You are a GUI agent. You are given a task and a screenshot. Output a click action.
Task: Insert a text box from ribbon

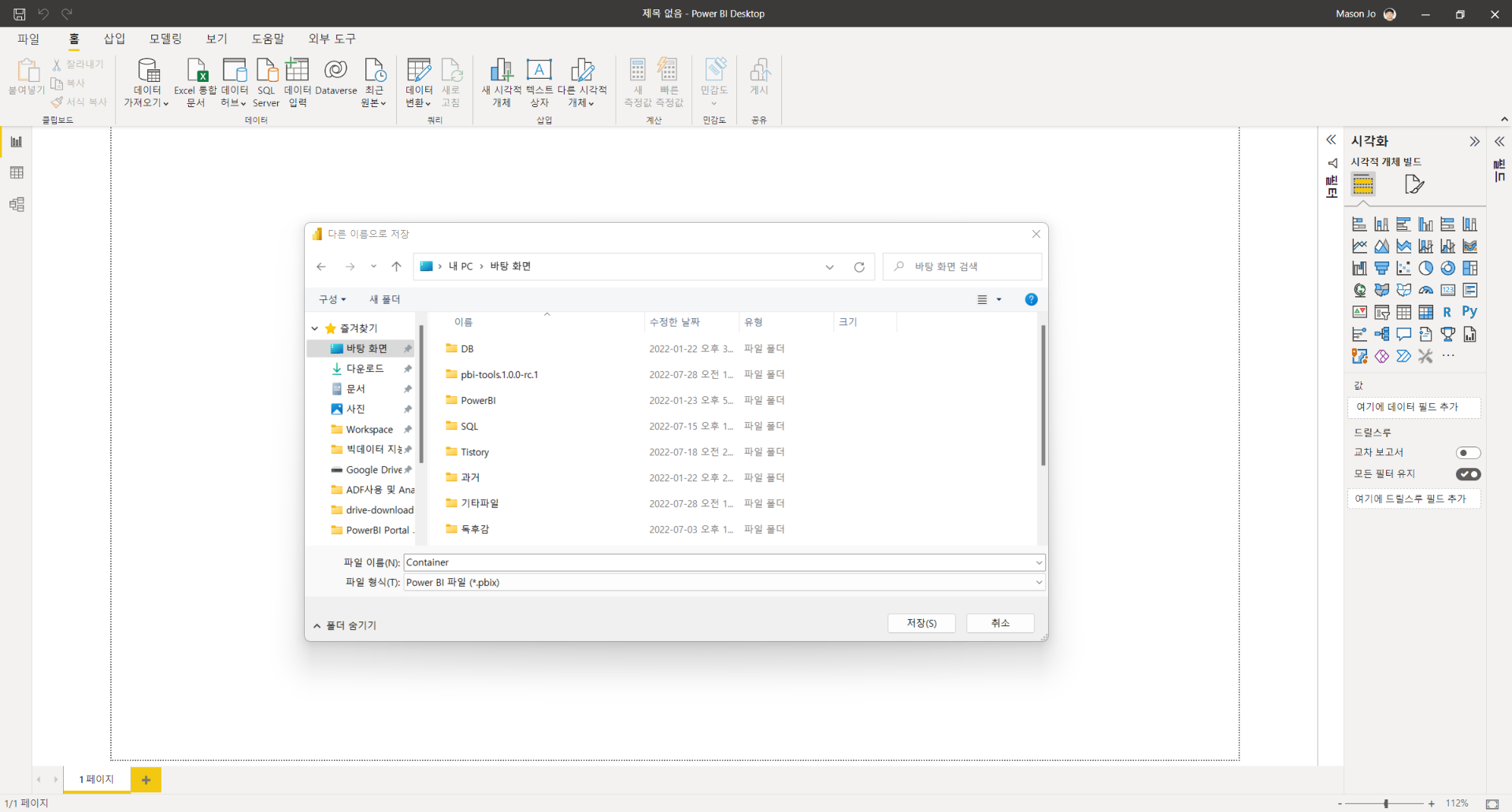pyautogui.click(x=539, y=82)
